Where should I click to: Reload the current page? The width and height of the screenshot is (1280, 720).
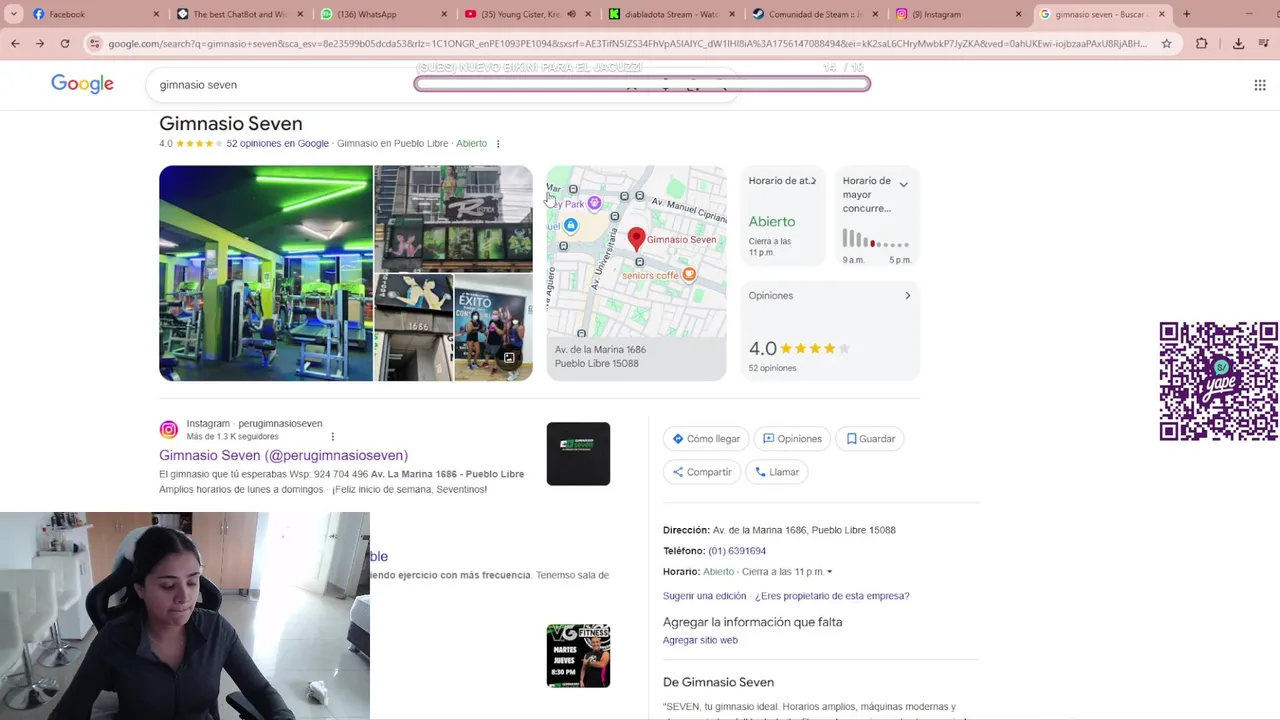pos(65,43)
